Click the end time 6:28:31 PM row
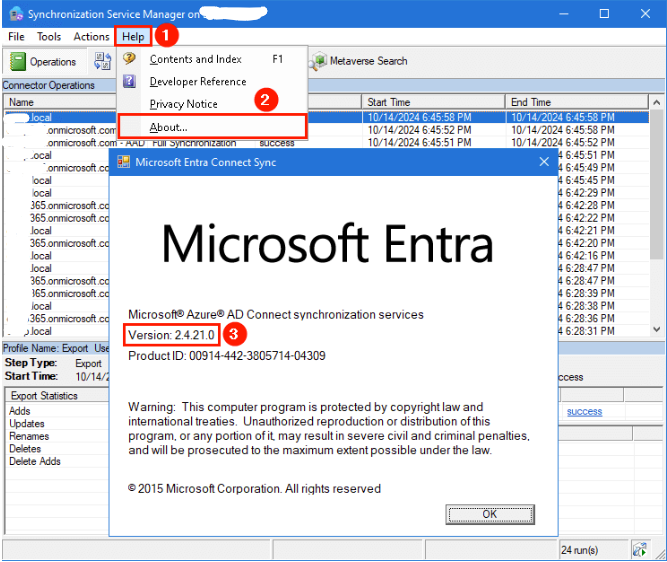This screenshot has width=667, height=562. pos(586,331)
